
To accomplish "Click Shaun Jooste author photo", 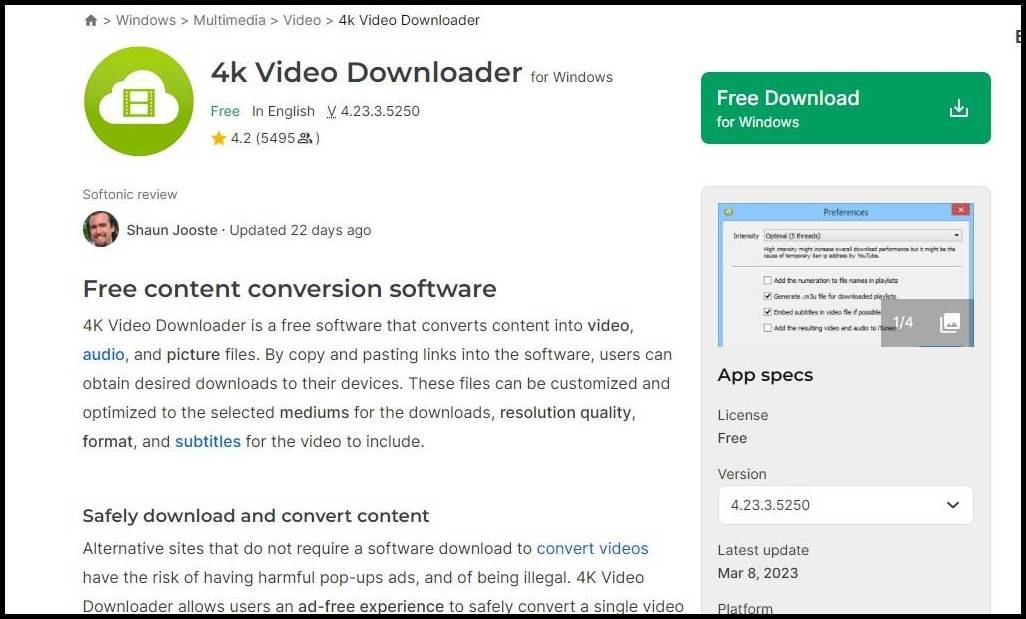I will pos(101,229).
